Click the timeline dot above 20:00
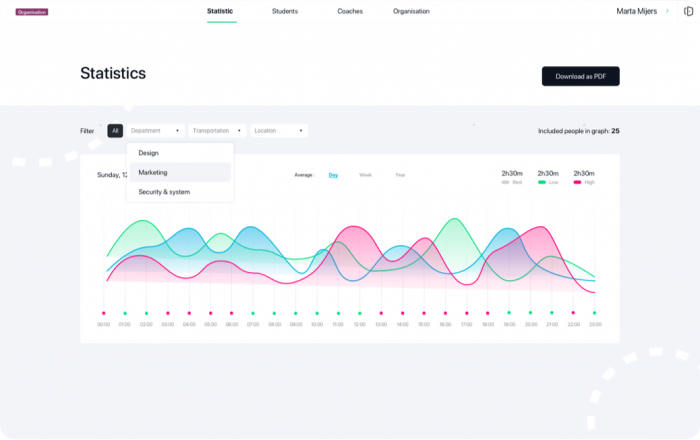700x440 pixels. [530, 313]
